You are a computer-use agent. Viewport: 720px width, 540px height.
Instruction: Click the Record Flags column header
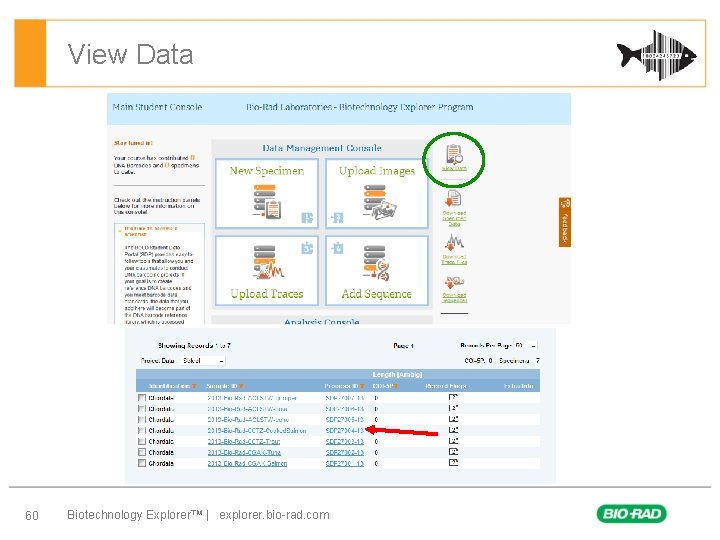click(x=446, y=386)
